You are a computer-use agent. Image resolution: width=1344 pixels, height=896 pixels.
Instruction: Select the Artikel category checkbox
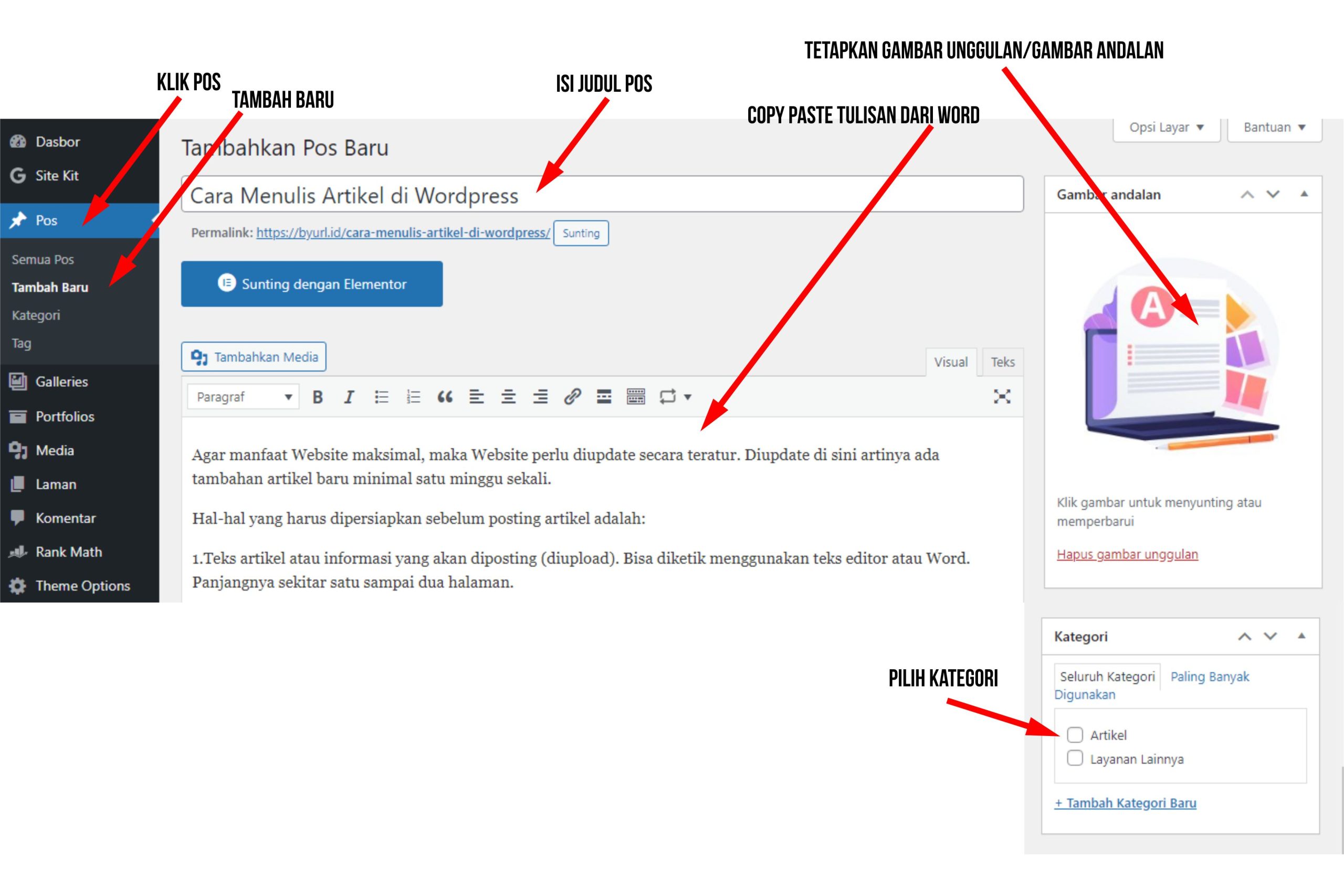coord(1075,734)
